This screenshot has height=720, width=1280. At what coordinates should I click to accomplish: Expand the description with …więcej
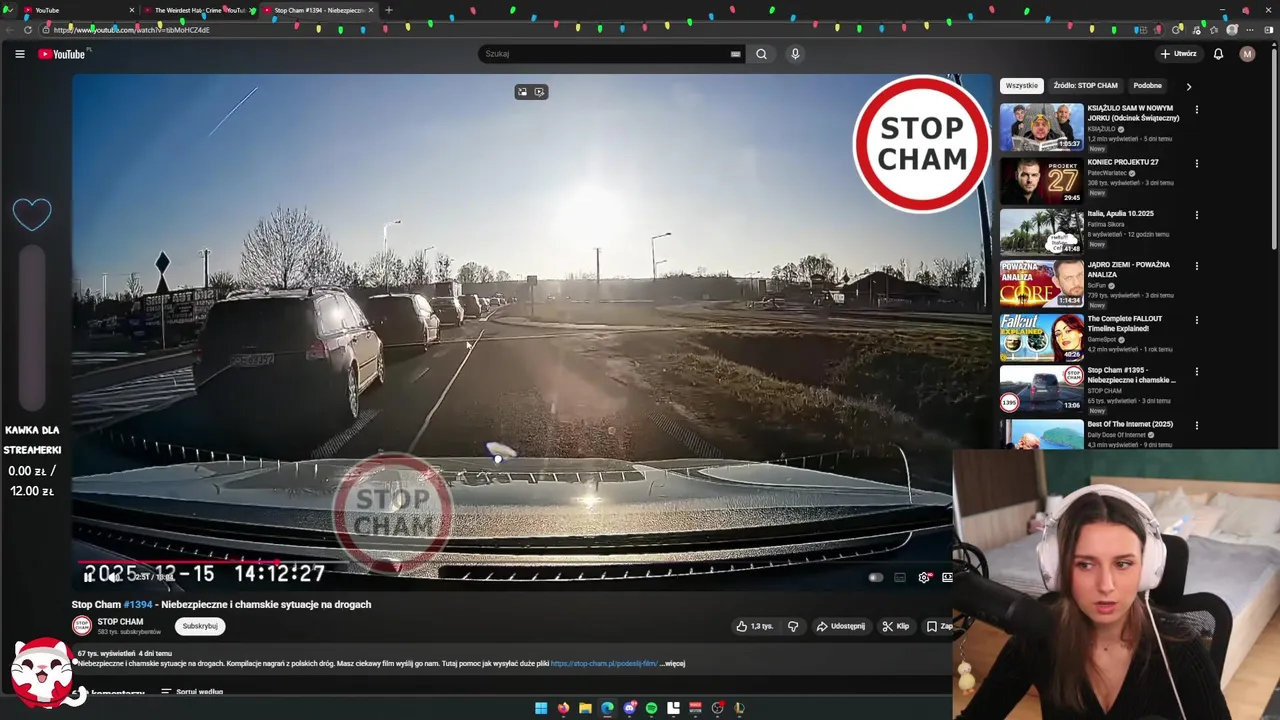(x=672, y=663)
